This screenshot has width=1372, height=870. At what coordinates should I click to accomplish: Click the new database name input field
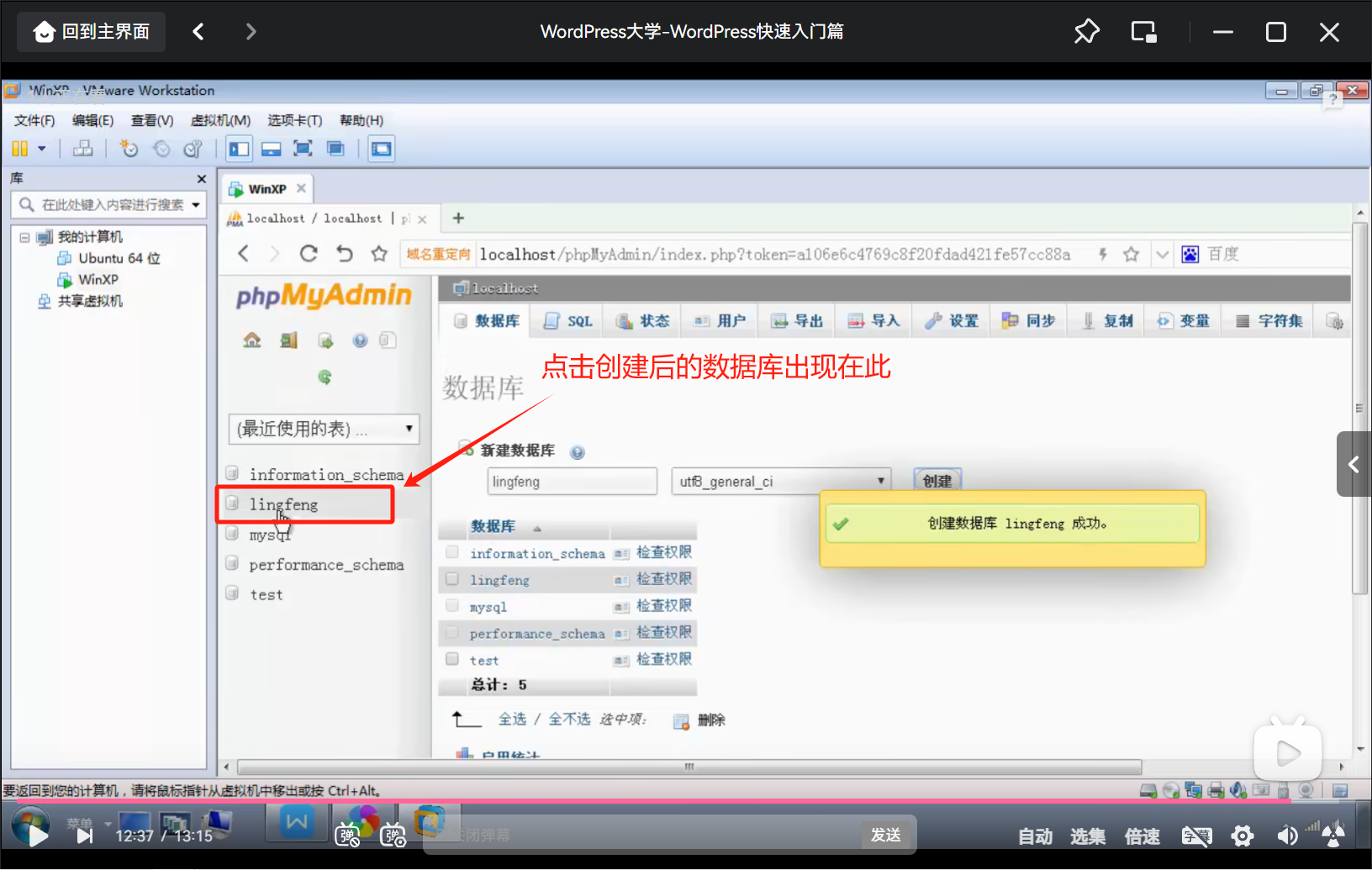[x=573, y=482]
